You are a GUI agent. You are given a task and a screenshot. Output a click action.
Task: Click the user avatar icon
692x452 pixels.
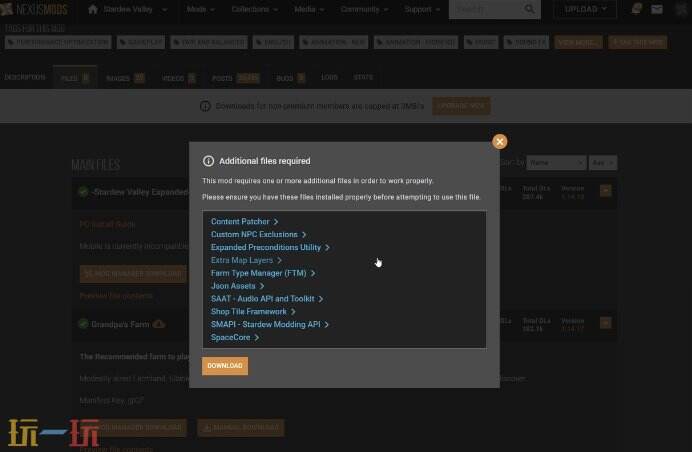(680, 10)
